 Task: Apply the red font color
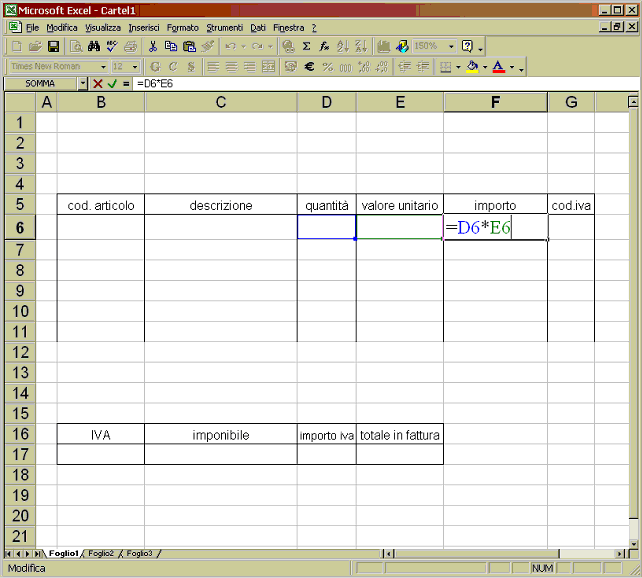point(498,67)
